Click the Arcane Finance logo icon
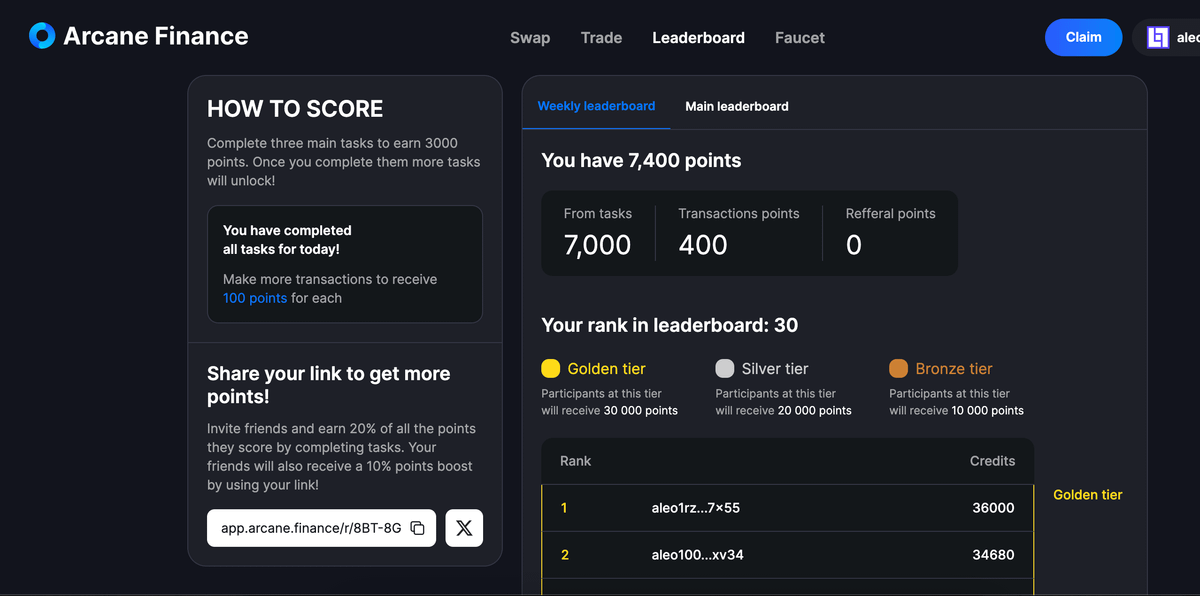Viewport: 1200px width, 596px height. (x=42, y=36)
